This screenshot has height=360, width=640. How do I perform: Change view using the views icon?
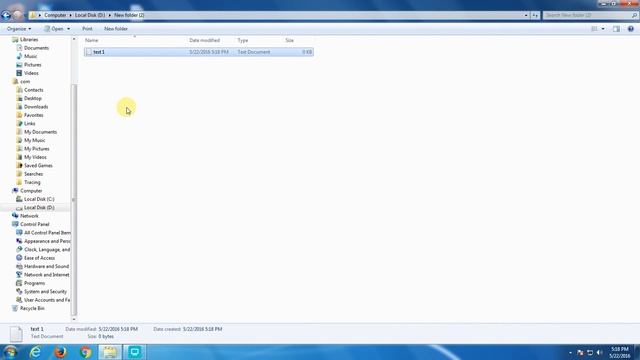(x=594, y=29)
